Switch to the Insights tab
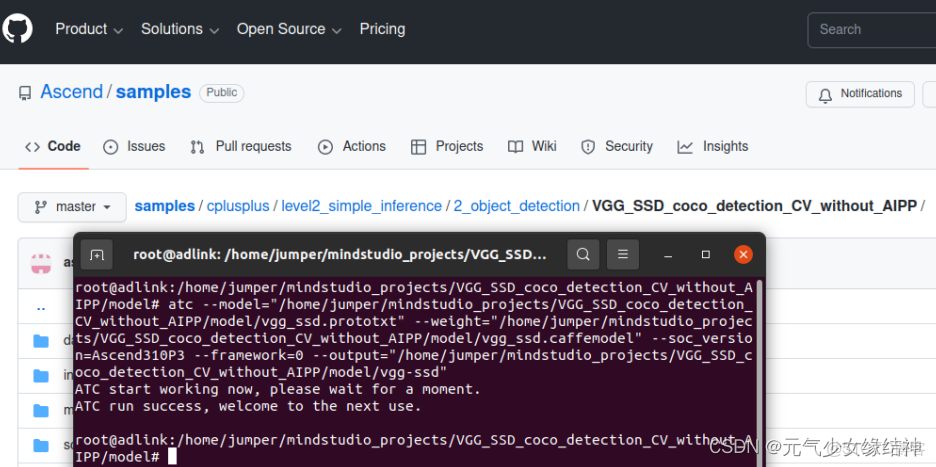This screenshot has height=467, width=936. (x=713, y=146)
